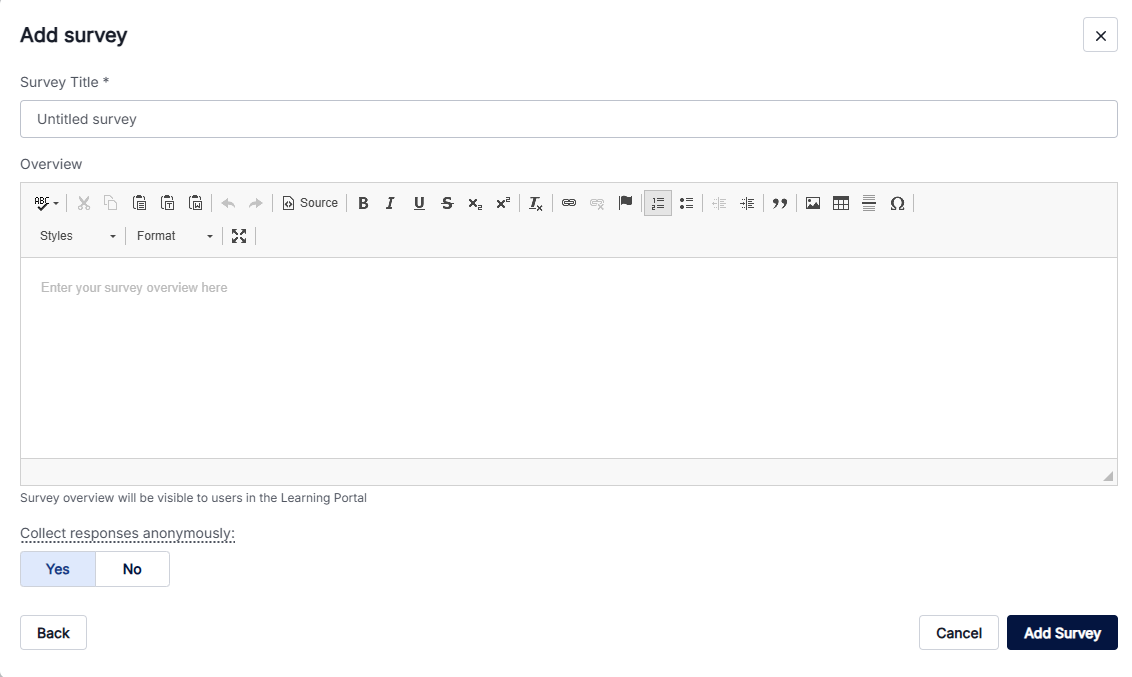Click the 'Collect responses anonymously' label
Screen dimensions: 1132x677
(128, 533)
